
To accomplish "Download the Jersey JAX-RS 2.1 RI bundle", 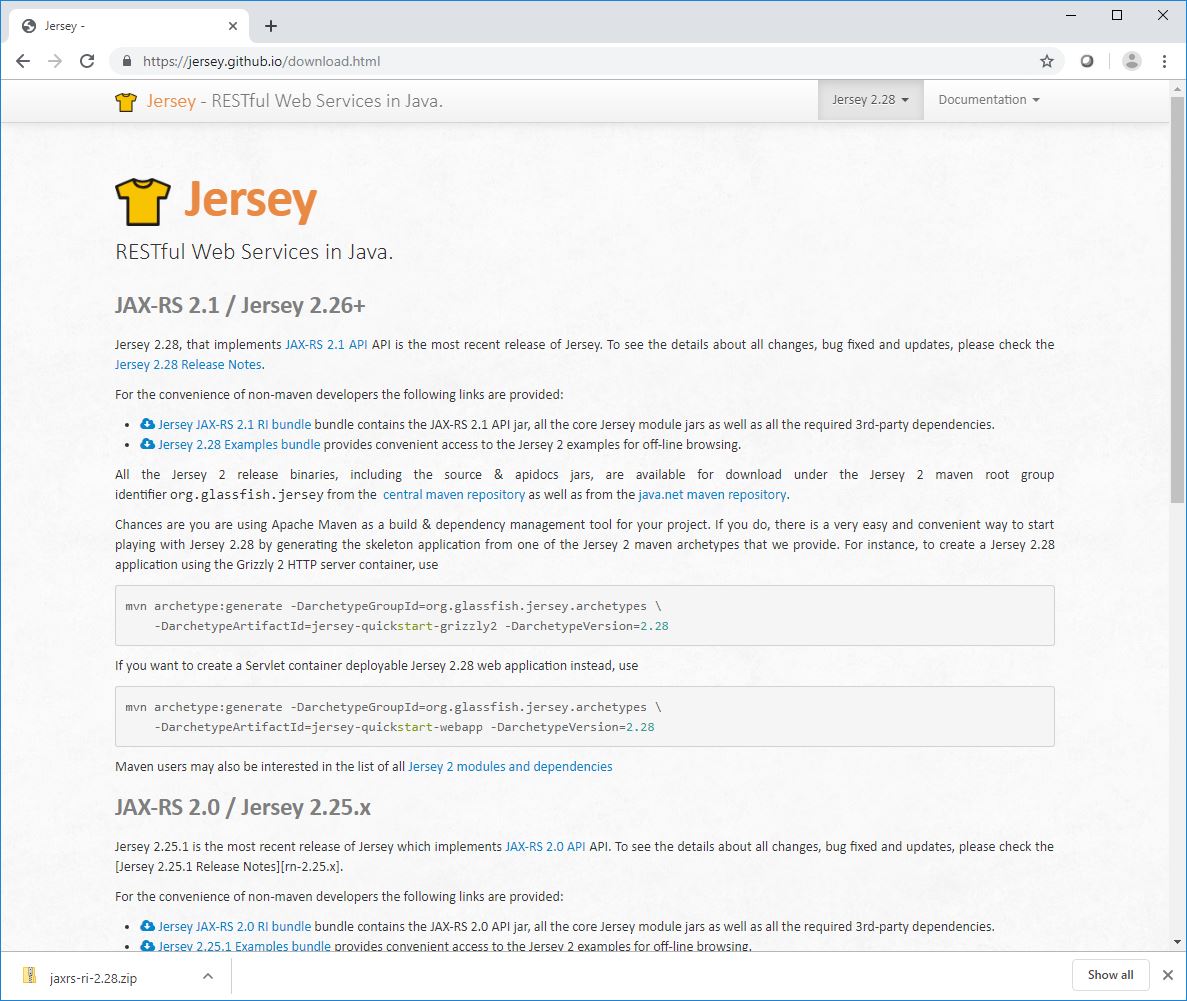I will point(235,425).
